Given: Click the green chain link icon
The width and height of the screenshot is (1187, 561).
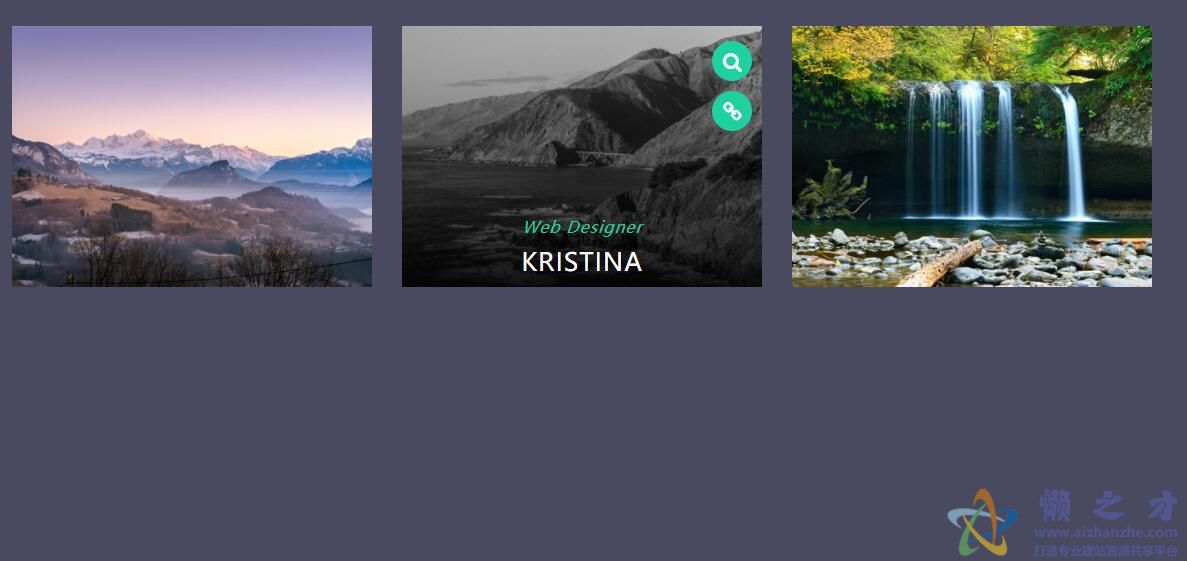Looking at the screenshot, I should (x=731, y=111).
